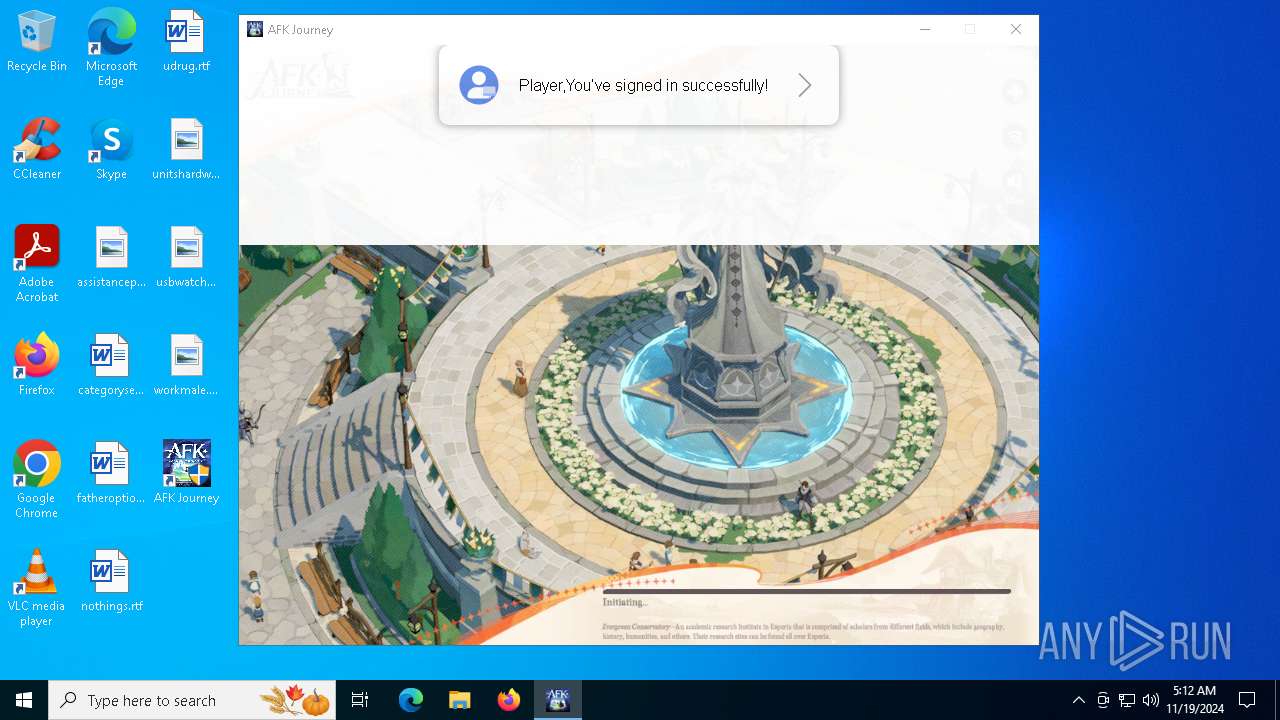Click the taskbar search box
The image size is (1280, 720).
click(x=192, y=700)
